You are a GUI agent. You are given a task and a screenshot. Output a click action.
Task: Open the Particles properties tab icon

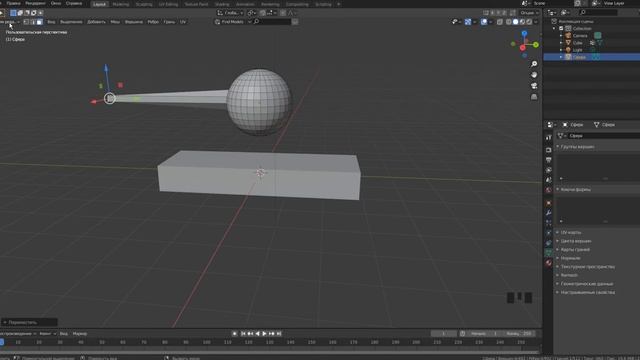(549, 223)
